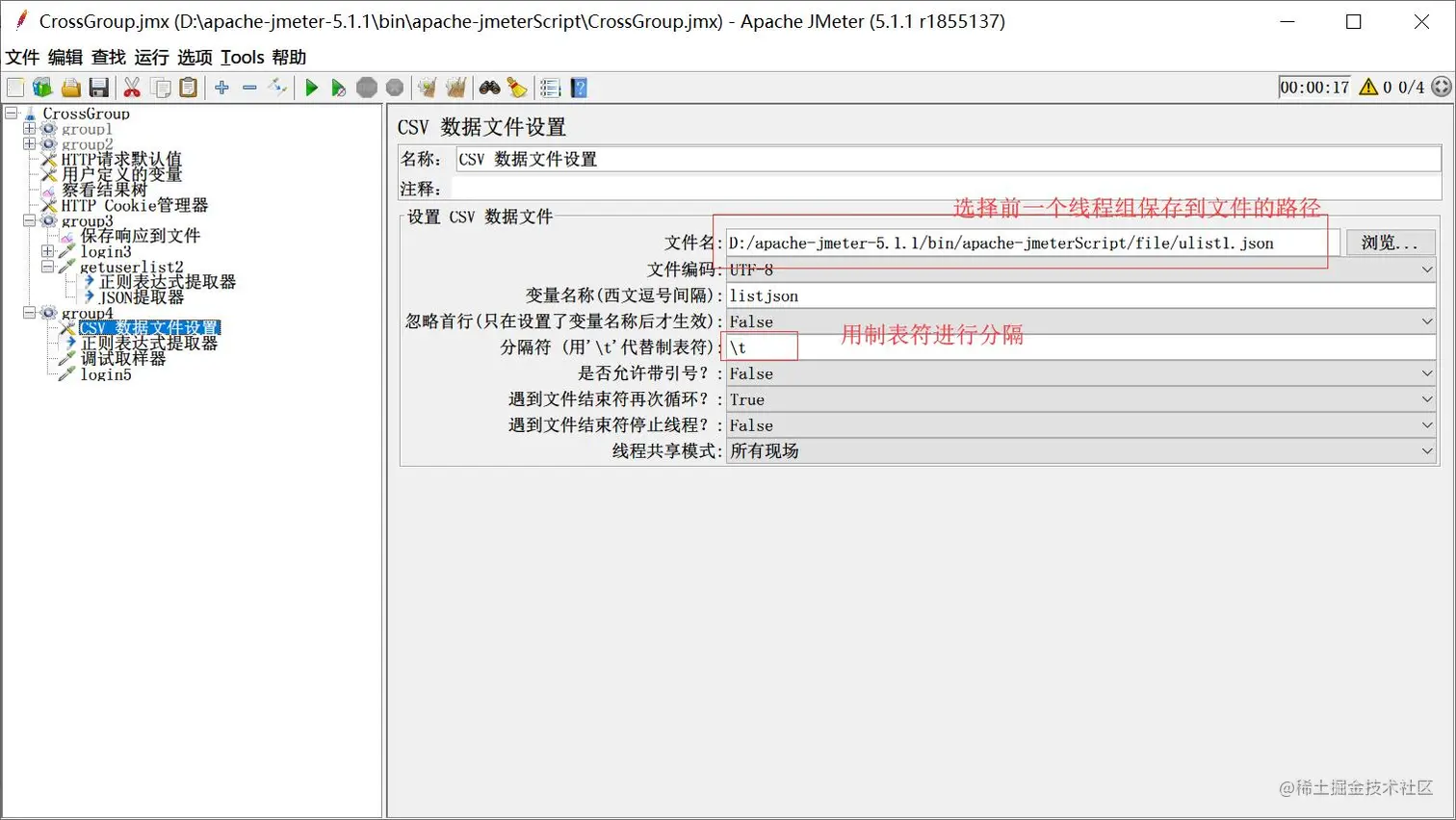Click the Paste clipboard icon

188,87
